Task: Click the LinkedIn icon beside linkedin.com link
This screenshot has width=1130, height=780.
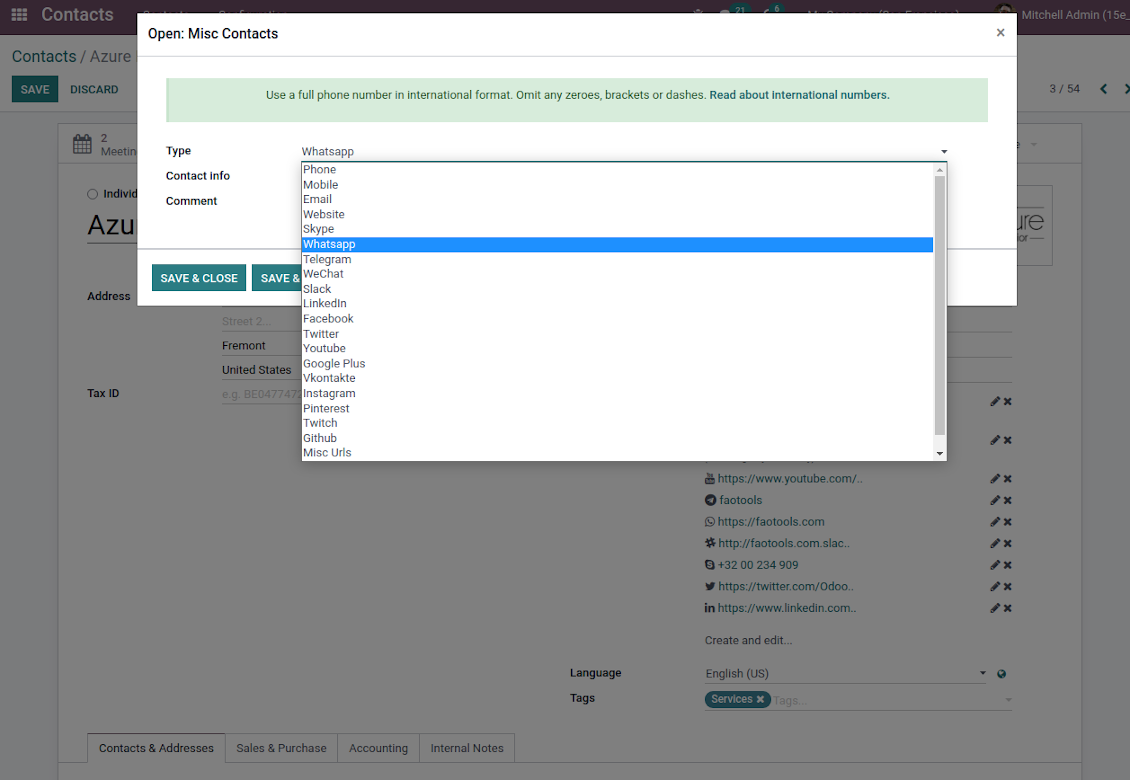Action: pyautogui.click(x=710, y=608)
